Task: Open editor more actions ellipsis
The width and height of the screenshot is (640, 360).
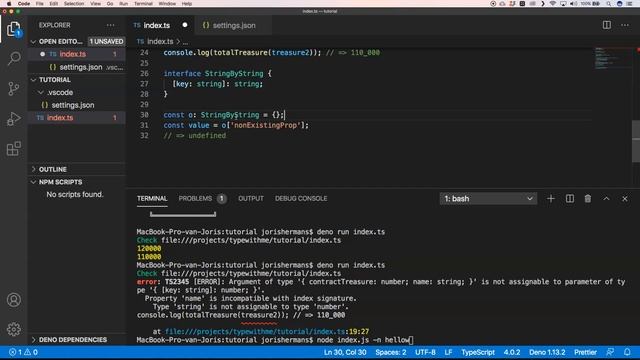Action: click(625, 25)
